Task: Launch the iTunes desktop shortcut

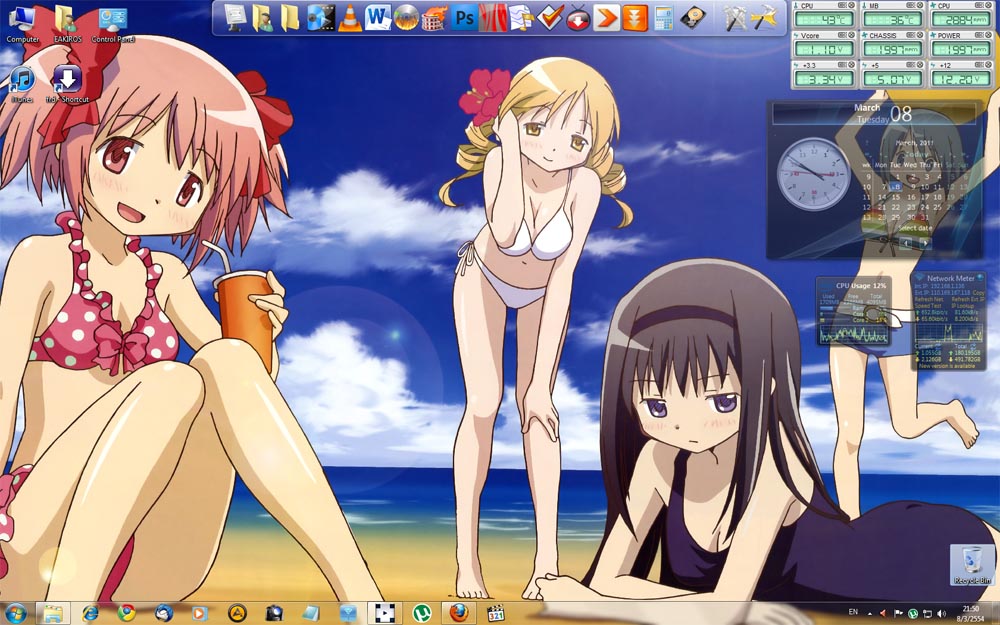Action: pyautogui.click(x=22, y=84)
